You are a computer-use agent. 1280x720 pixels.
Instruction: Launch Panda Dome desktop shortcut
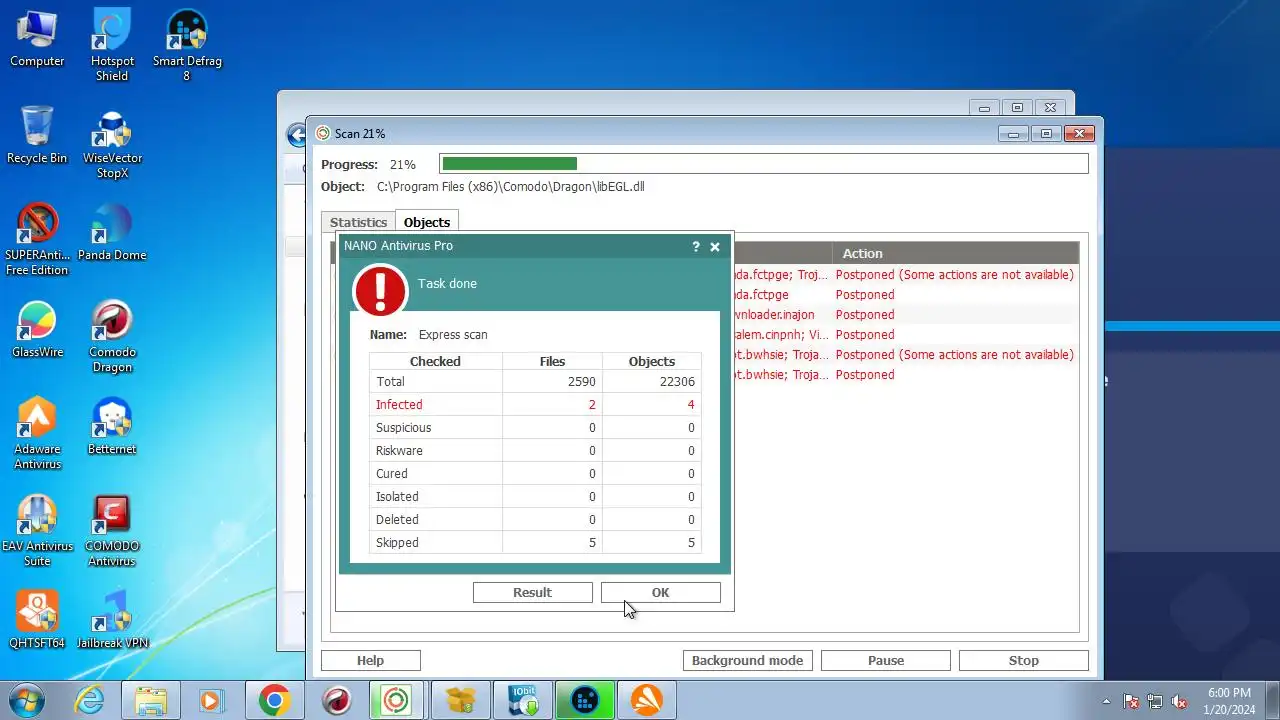(112, 233)
